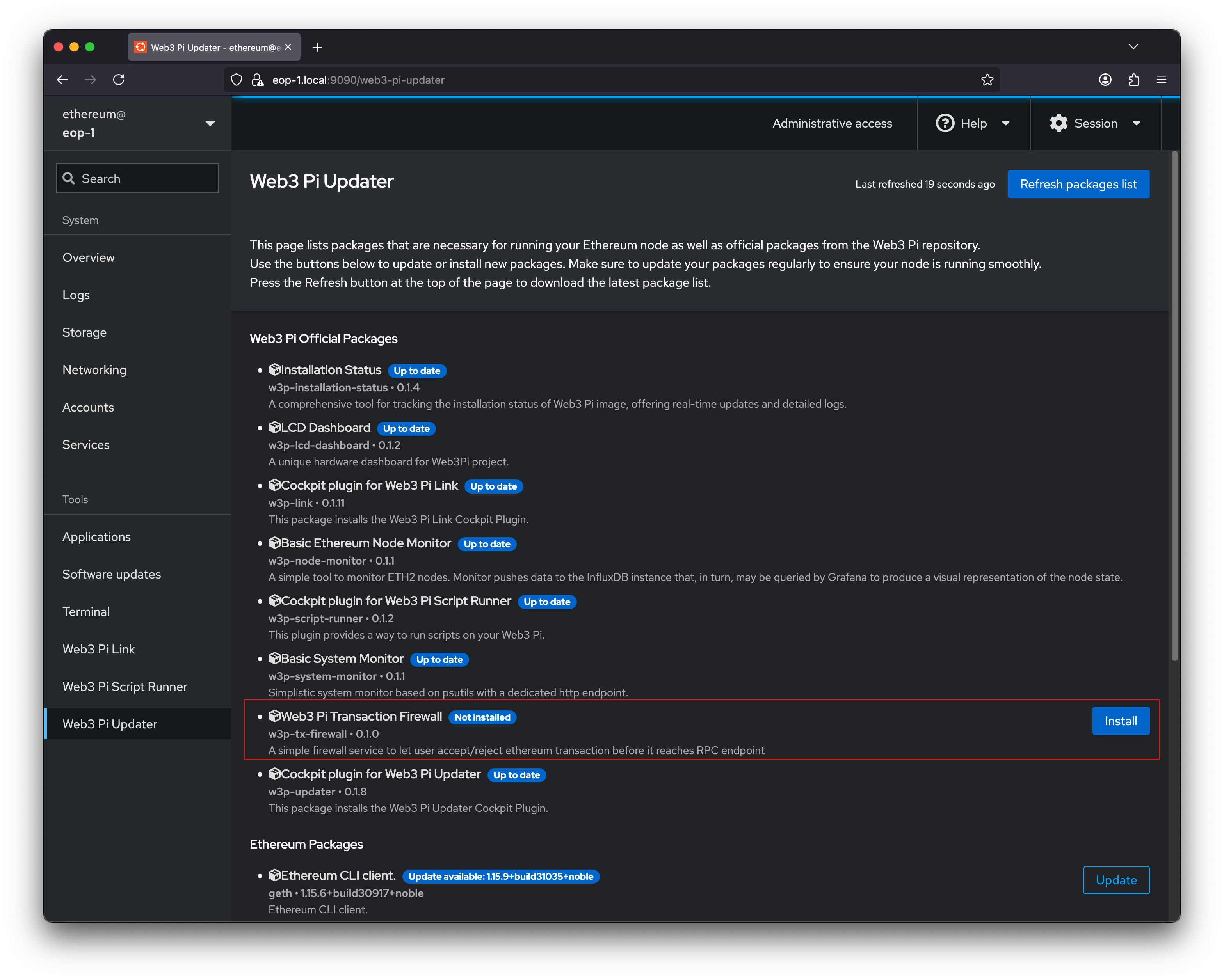The height and width of the screenshot is (980, 1224).
Task: Click the sidebar Search field
Action: (x=137, y=179)
